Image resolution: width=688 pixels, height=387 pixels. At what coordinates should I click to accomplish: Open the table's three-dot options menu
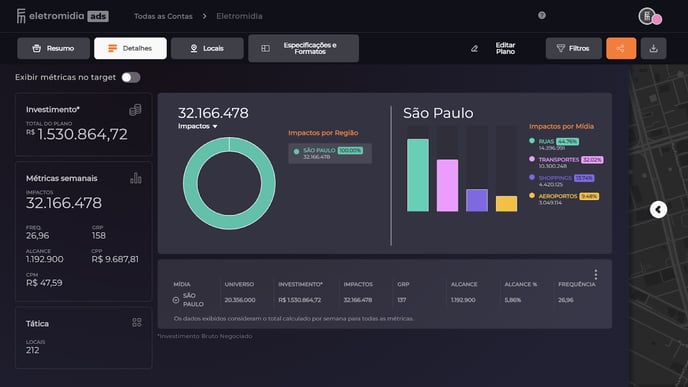click(x=595, y=275)
